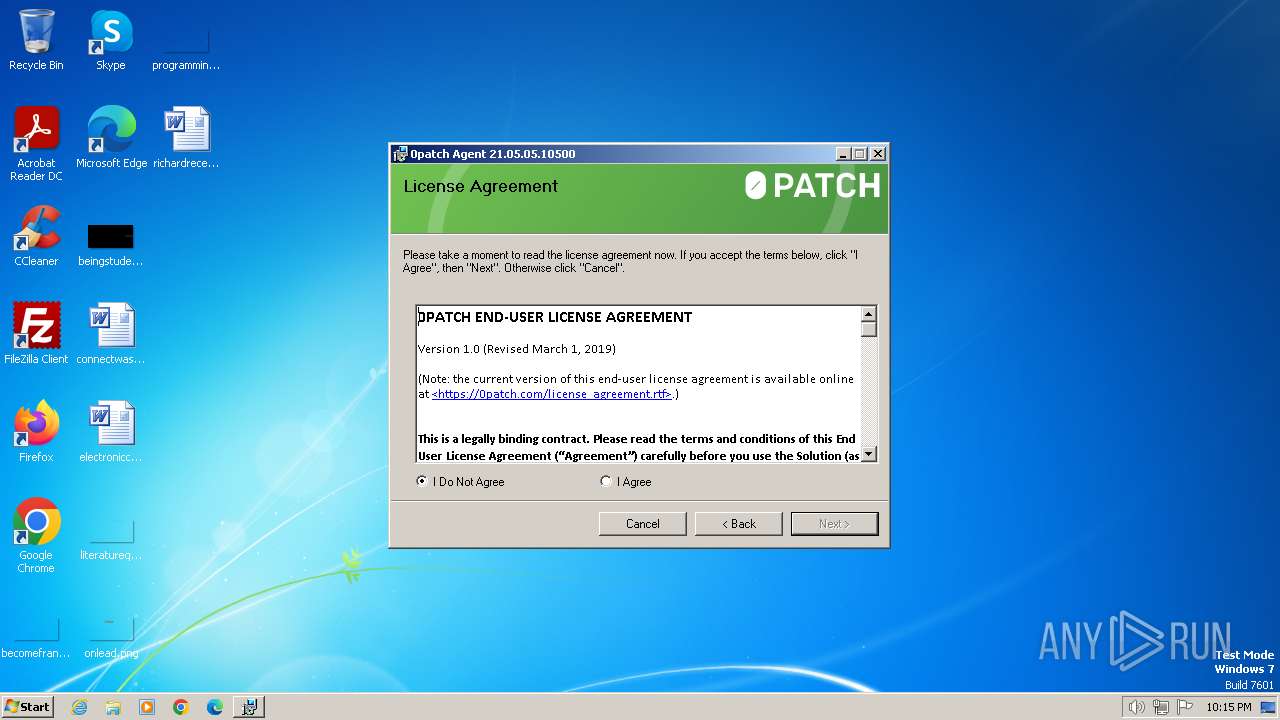
Task: Open the Recycle Bin desktop icon
Action: click(x=36, y=40)
